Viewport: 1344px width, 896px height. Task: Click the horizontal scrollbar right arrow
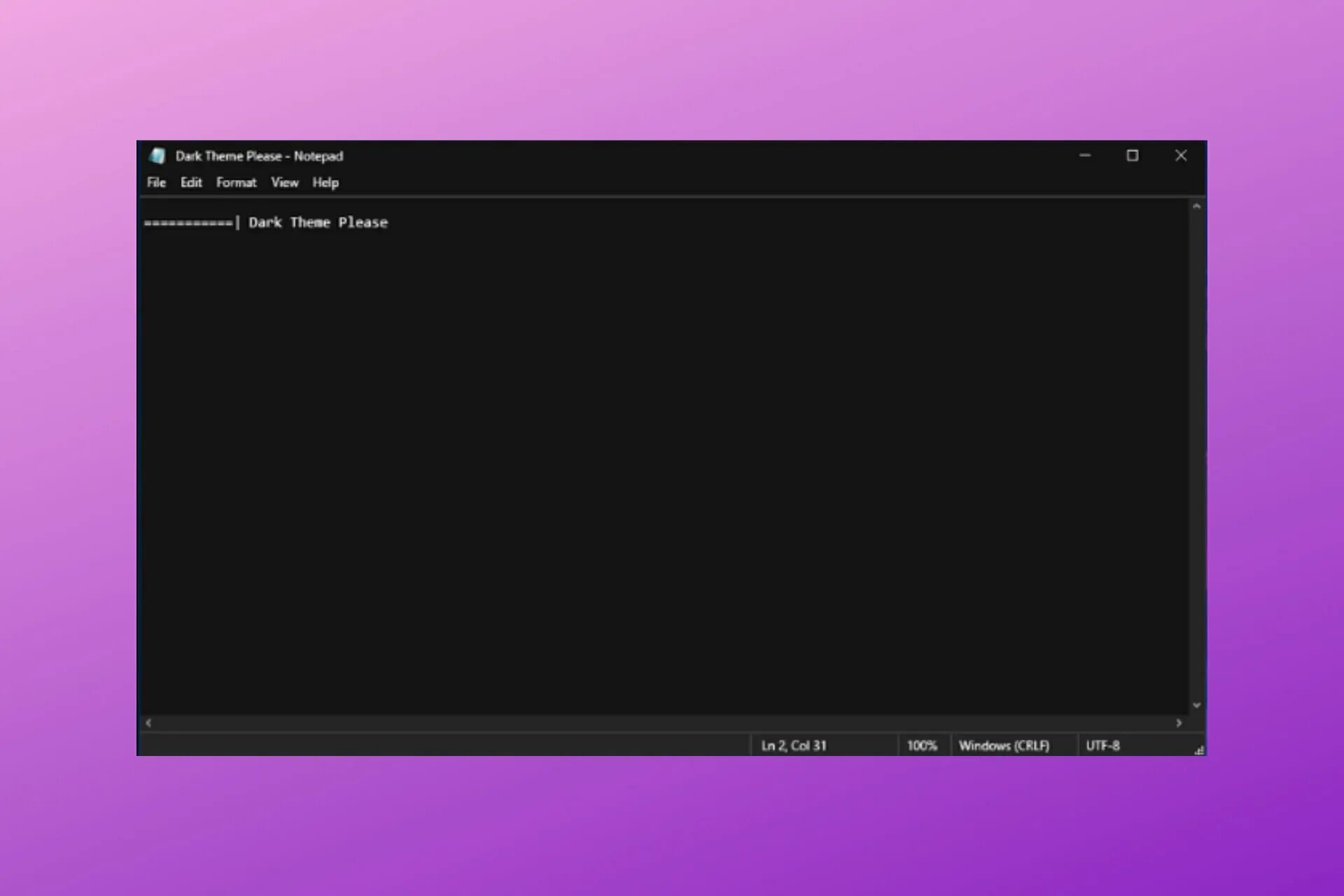coord(1179,722)
